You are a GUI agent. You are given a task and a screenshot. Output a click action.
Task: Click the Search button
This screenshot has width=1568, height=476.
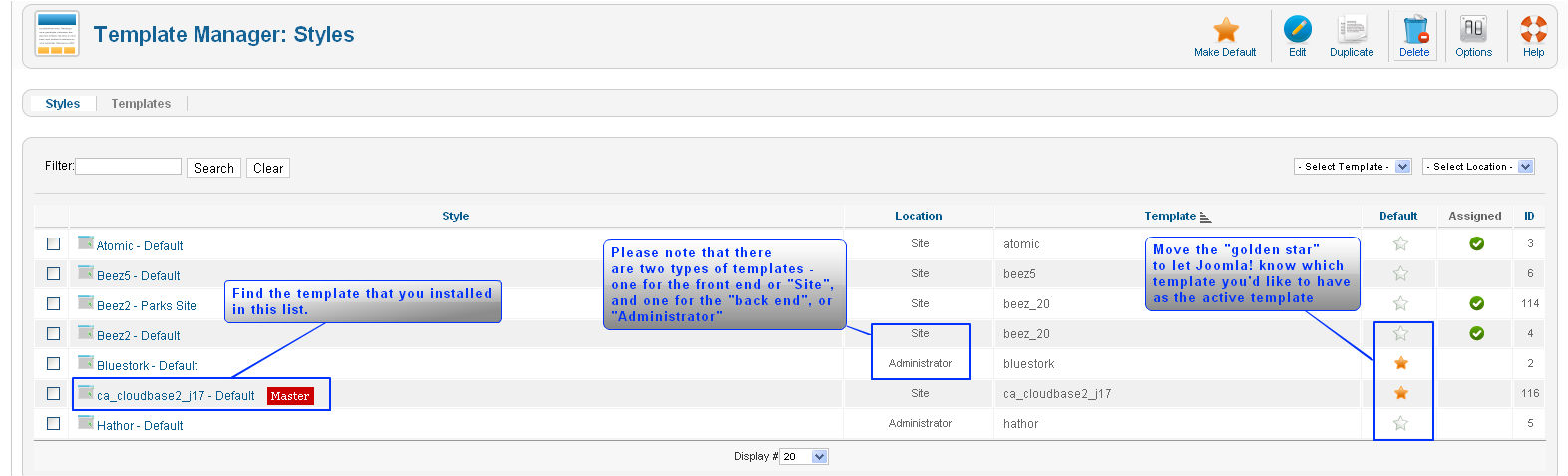pyautogui.click(x=213, y=168)
